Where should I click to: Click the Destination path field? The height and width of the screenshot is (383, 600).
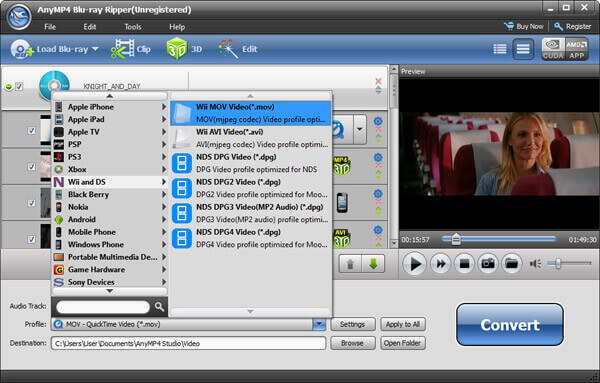(x=188, y=343)
